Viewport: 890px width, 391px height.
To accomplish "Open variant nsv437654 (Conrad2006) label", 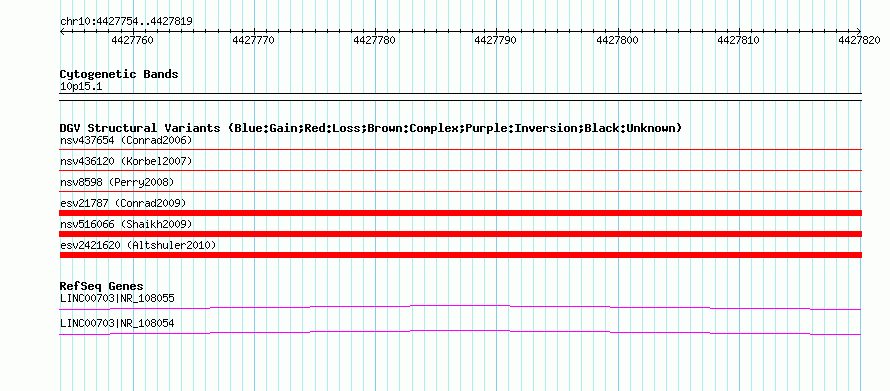I will coord(126,140).
